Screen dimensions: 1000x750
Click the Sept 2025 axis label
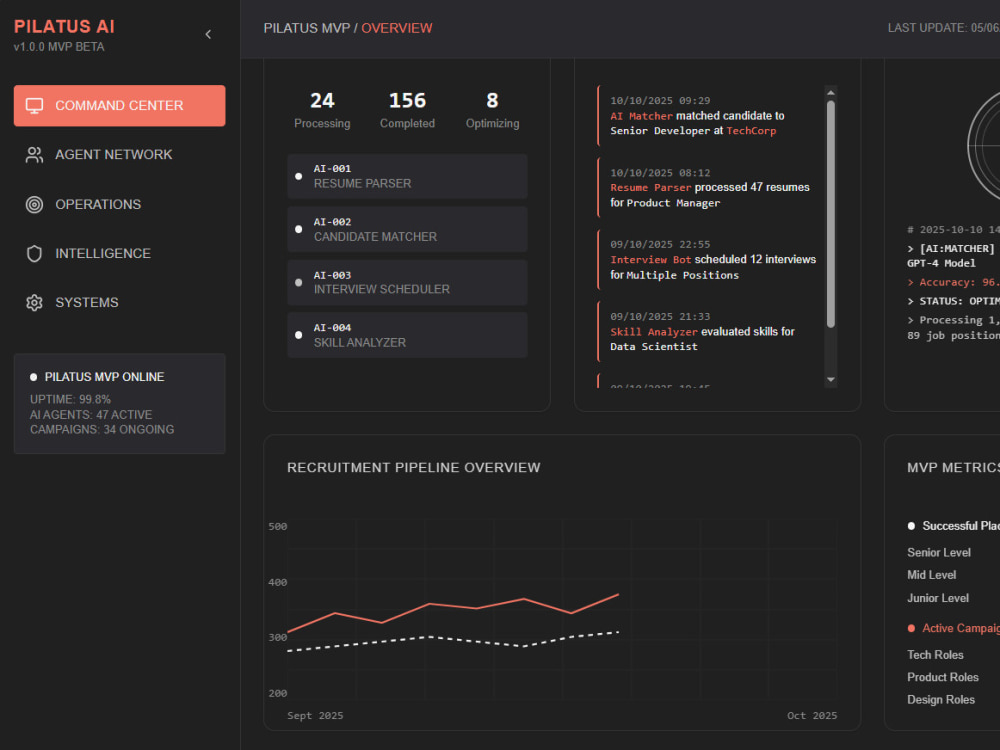pos(315,716)
